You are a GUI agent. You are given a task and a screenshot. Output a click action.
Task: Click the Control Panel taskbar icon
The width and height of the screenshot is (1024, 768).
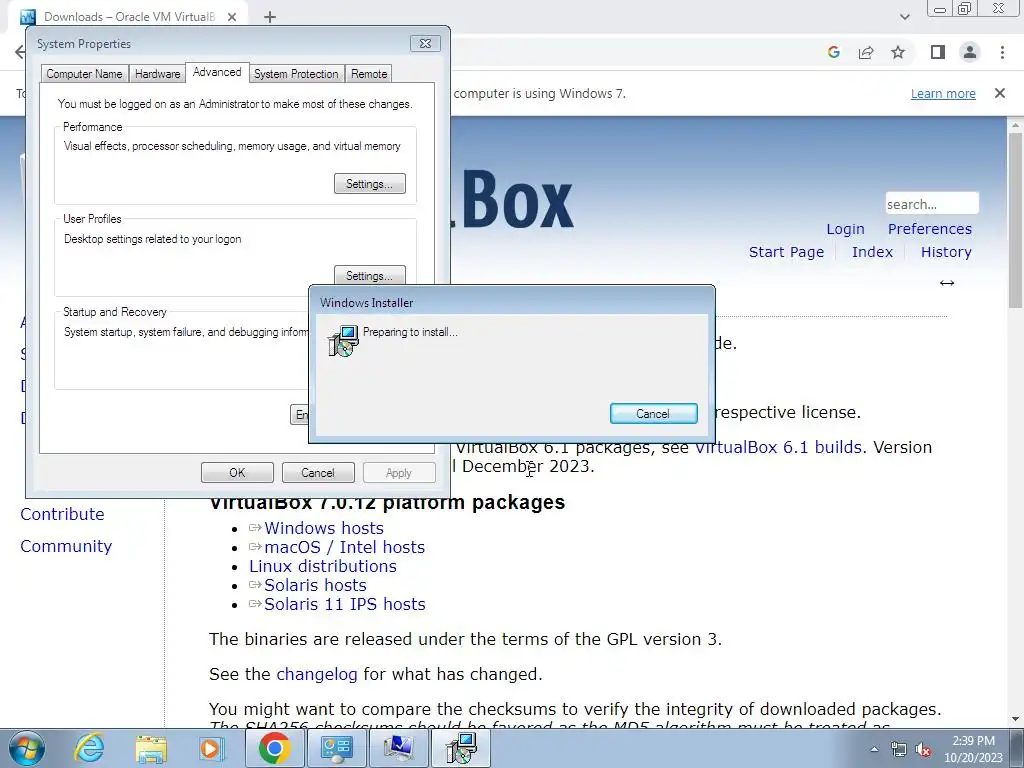337,748
